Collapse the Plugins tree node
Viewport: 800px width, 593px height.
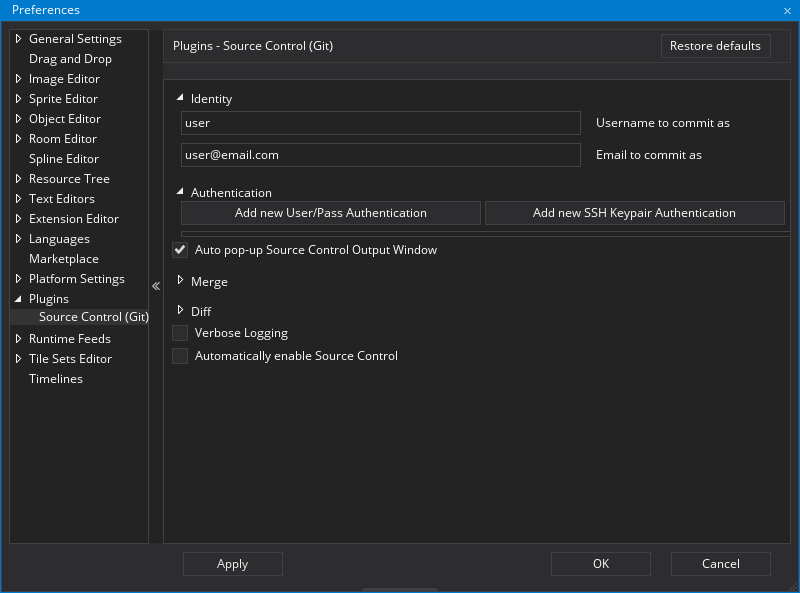(x=18, y=299)
